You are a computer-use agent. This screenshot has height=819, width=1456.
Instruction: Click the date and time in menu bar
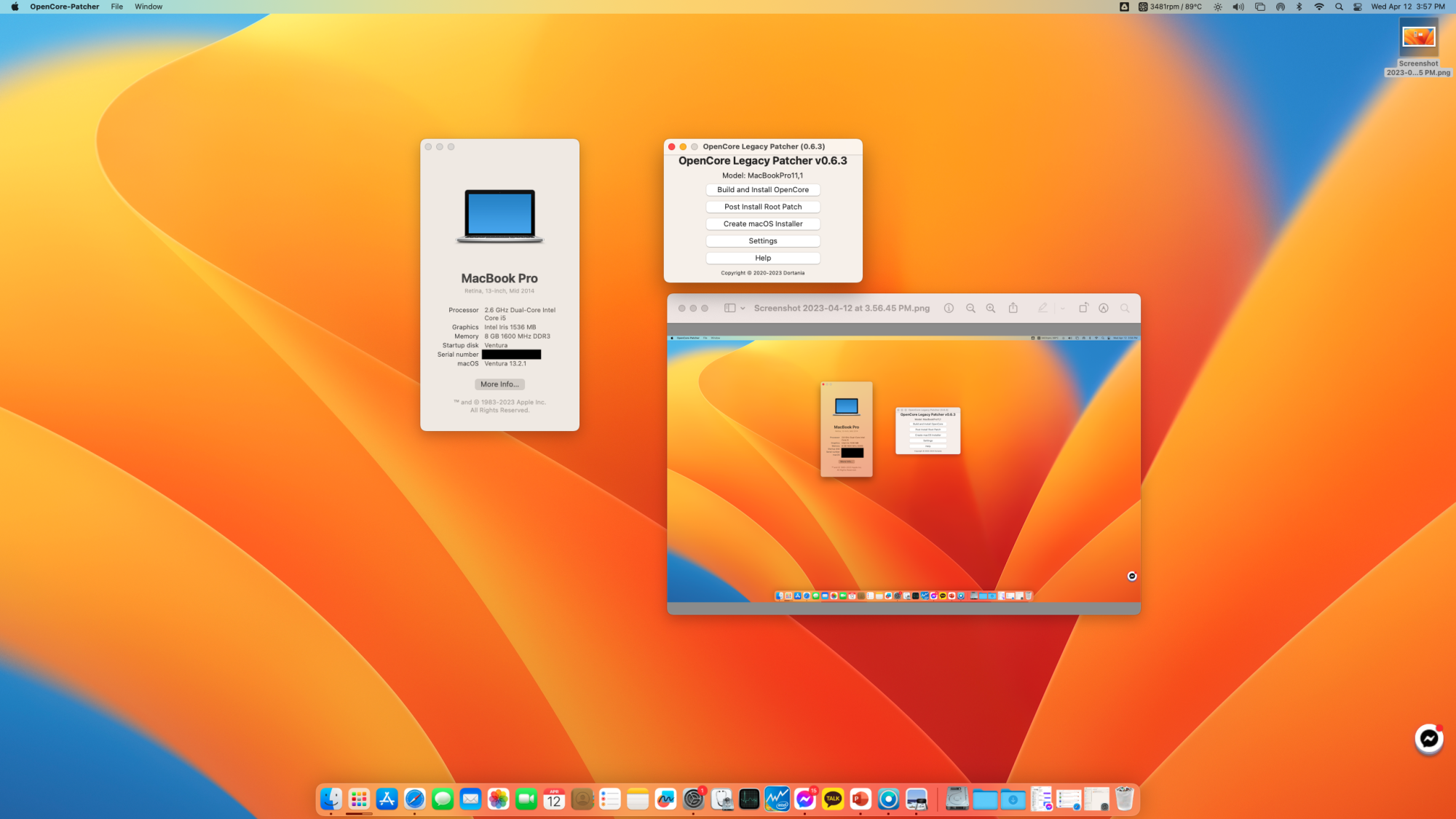(1408, 7)
